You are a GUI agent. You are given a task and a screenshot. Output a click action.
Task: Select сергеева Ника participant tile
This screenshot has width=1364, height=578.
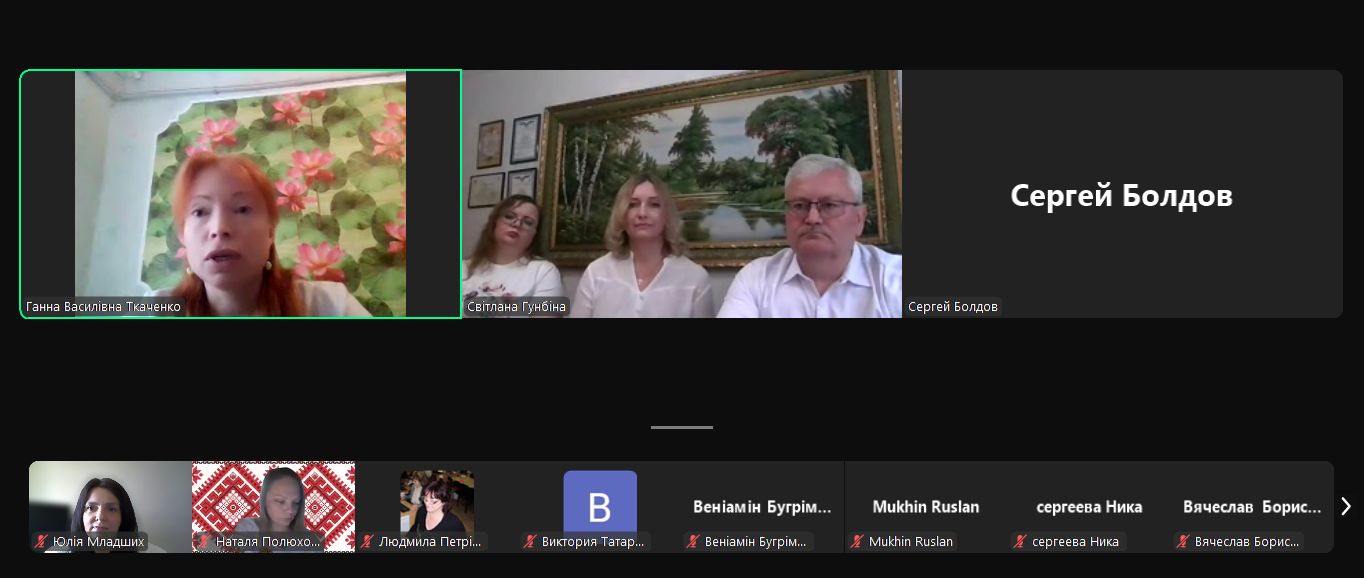(x=1089, y=507)
